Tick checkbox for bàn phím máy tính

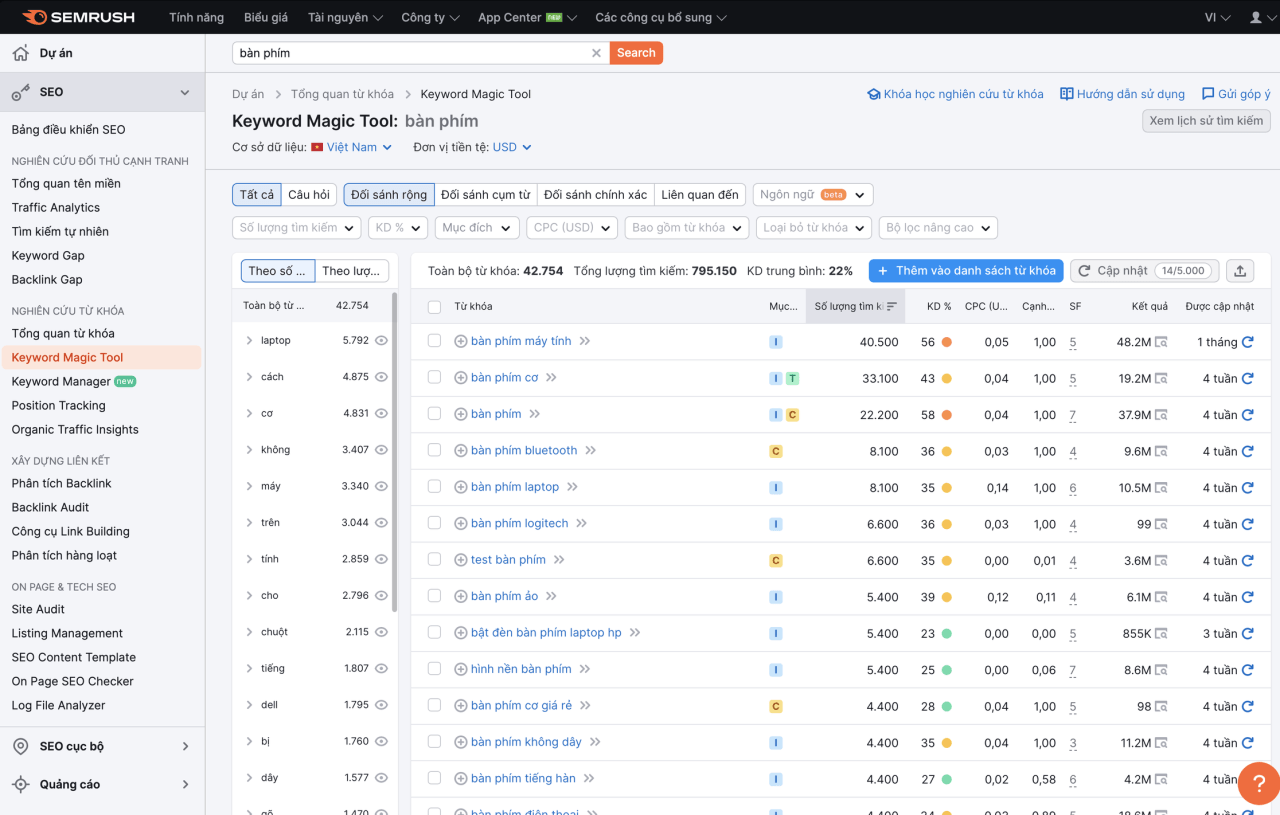[x=434, y=341]
